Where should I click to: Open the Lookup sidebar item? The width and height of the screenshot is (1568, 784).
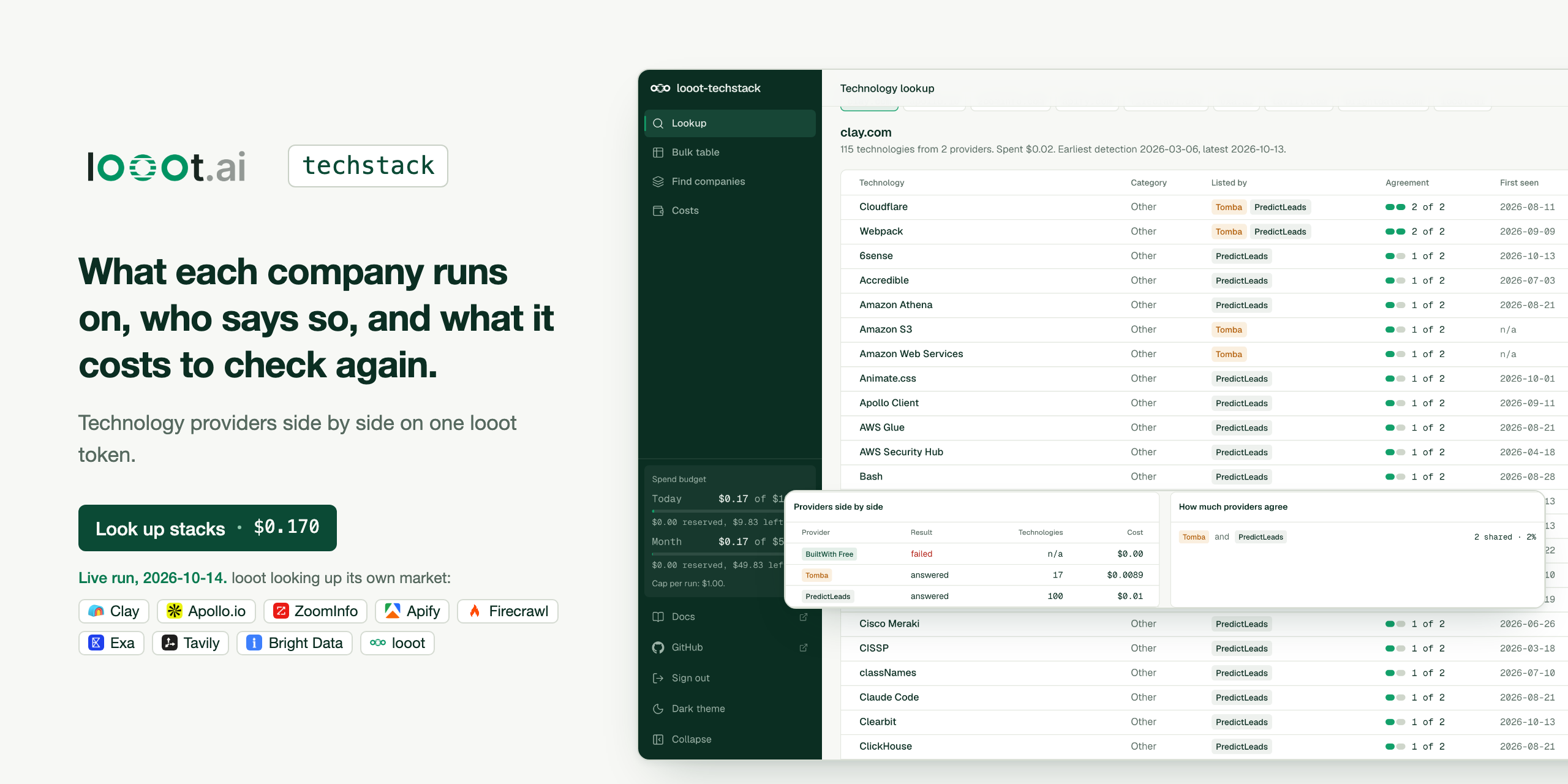pyautogui.click(x=729, y=123)
